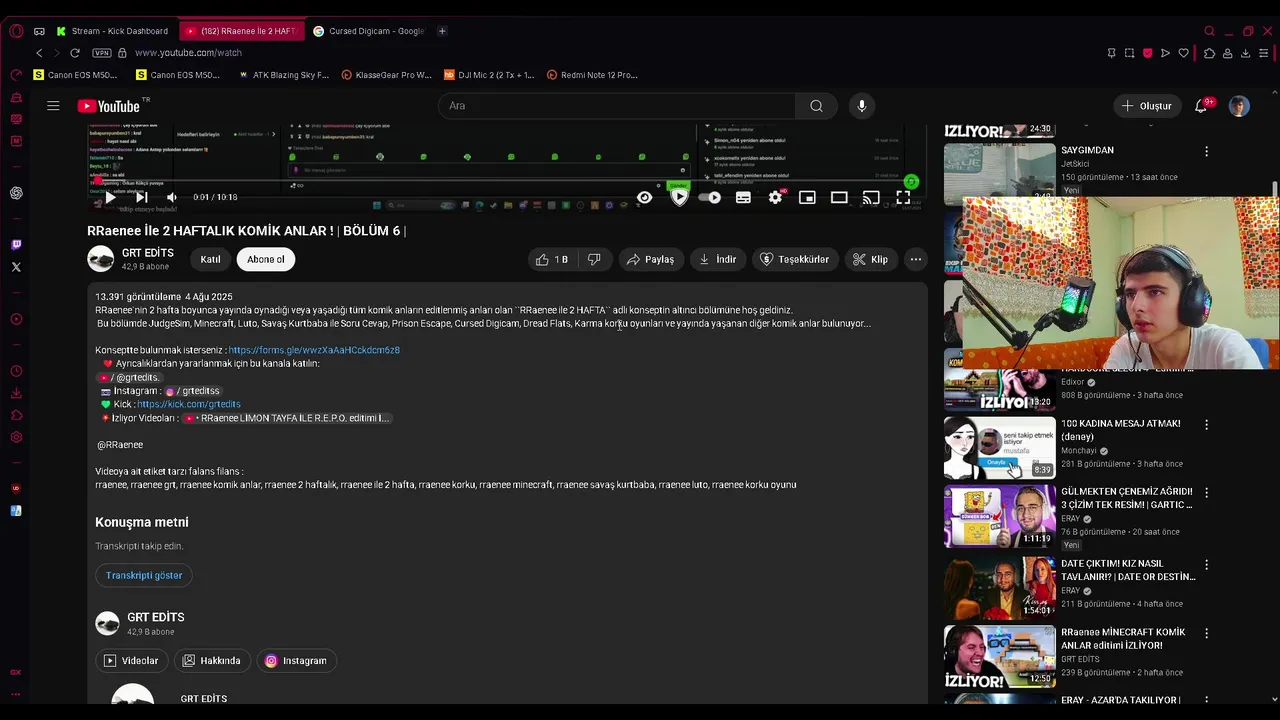This screenshot has height=720, width=1280.
Task: Open options for DATE ÇIKTIM video
Action: pos(1206,565)
